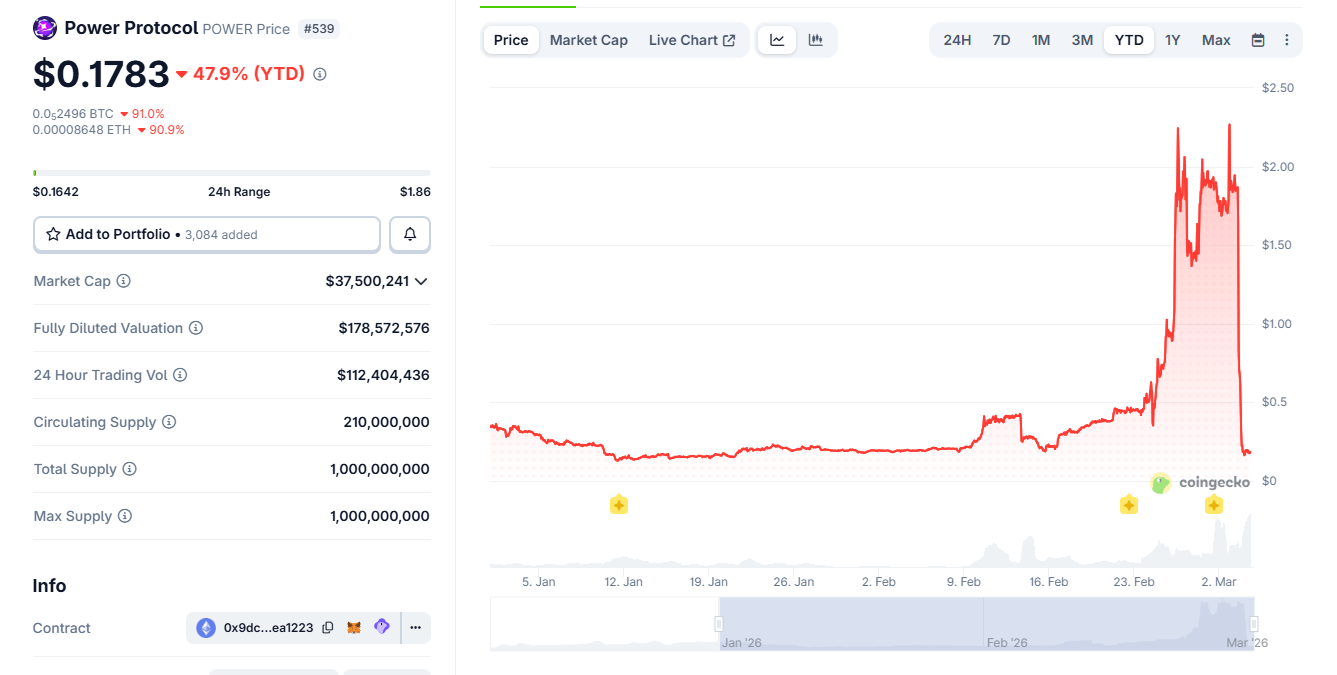Open Max Supply info icon
Image resolution: width=1337 pixels, height=675 pixels.
pyautogui.click(x=124, y=516)
